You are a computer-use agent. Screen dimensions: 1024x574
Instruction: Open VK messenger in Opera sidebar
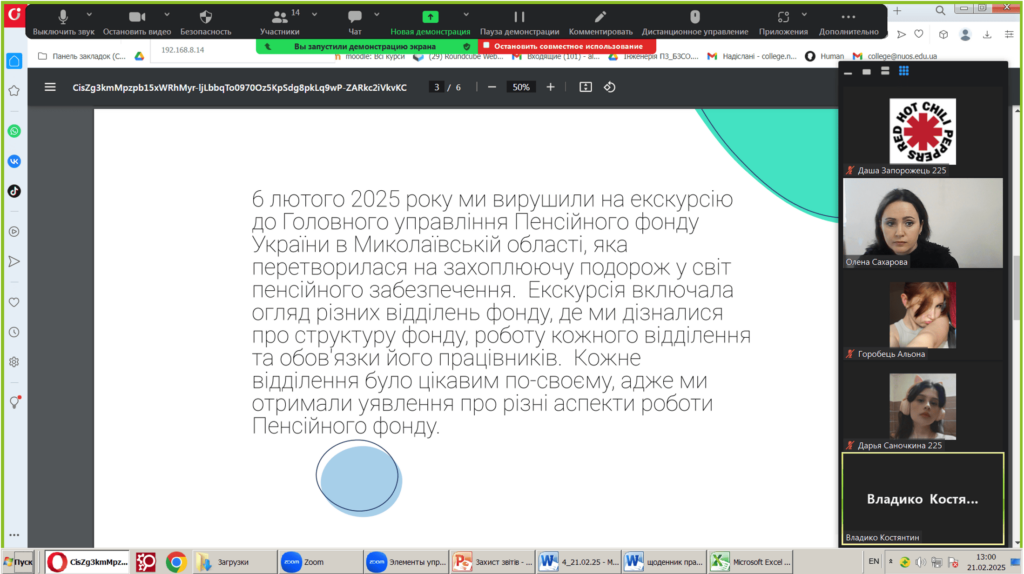tap(14, 161)
